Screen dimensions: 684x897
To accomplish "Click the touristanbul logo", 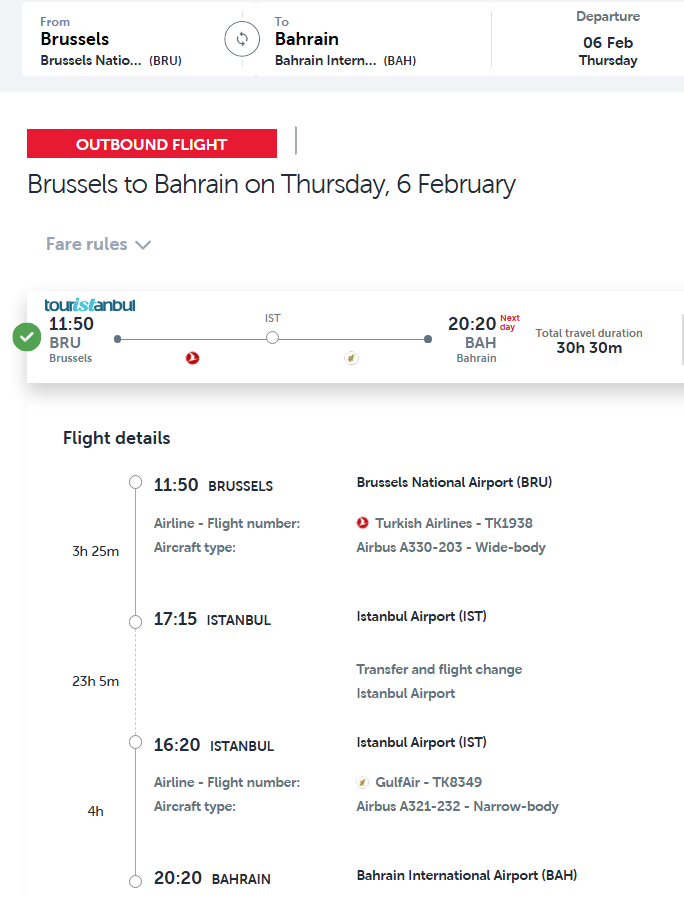I will coord(90,305).
